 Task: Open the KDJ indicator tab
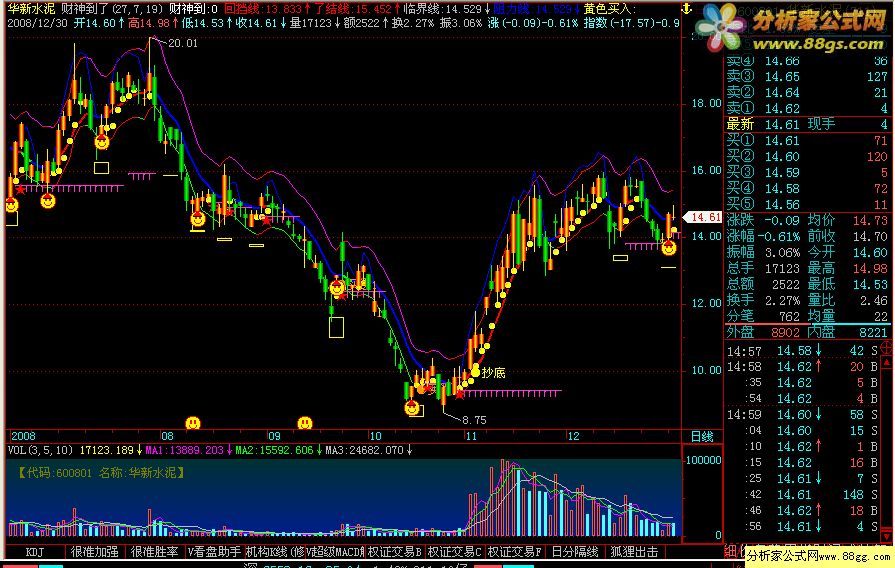coord(35,552)
